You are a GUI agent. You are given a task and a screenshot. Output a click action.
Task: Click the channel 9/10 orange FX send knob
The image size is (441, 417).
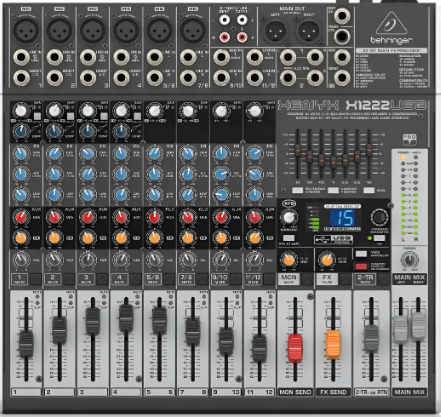[221, 238]
